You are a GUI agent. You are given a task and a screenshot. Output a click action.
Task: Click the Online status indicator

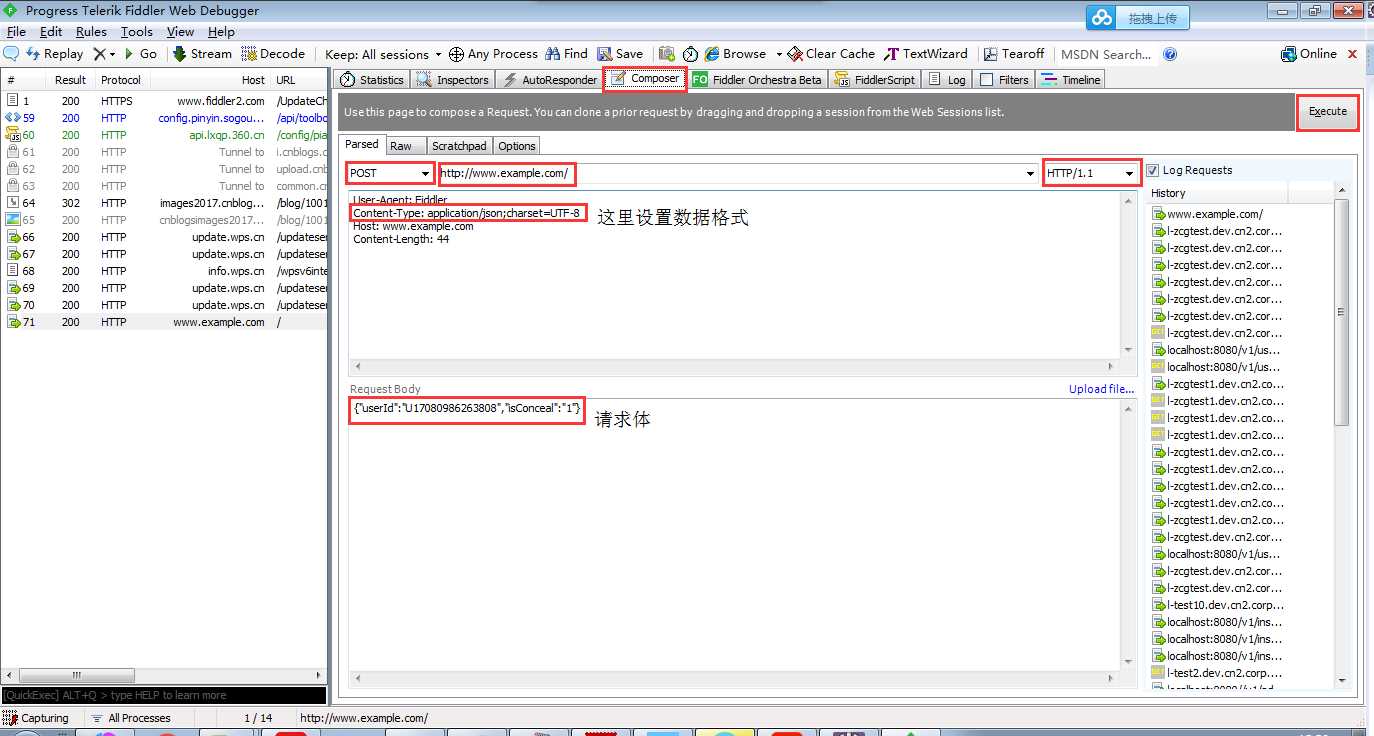click(x=1309, y=54)
